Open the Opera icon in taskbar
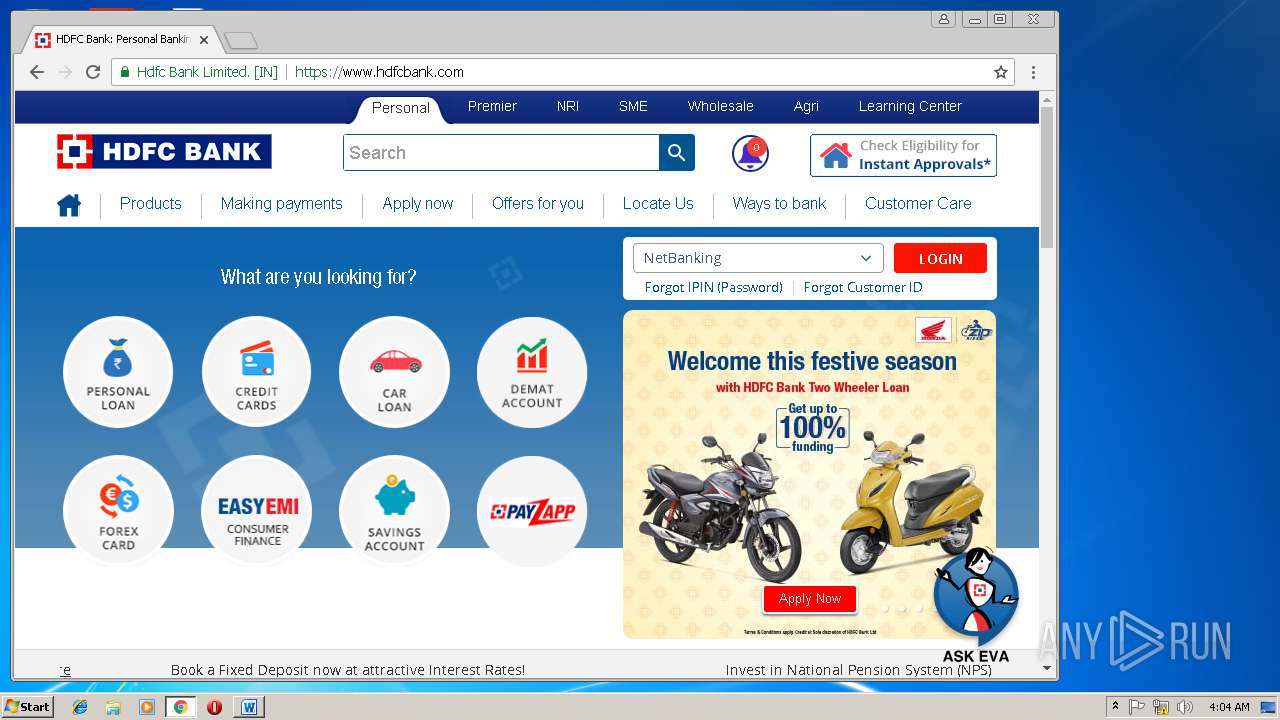 (x=214, y=707)
